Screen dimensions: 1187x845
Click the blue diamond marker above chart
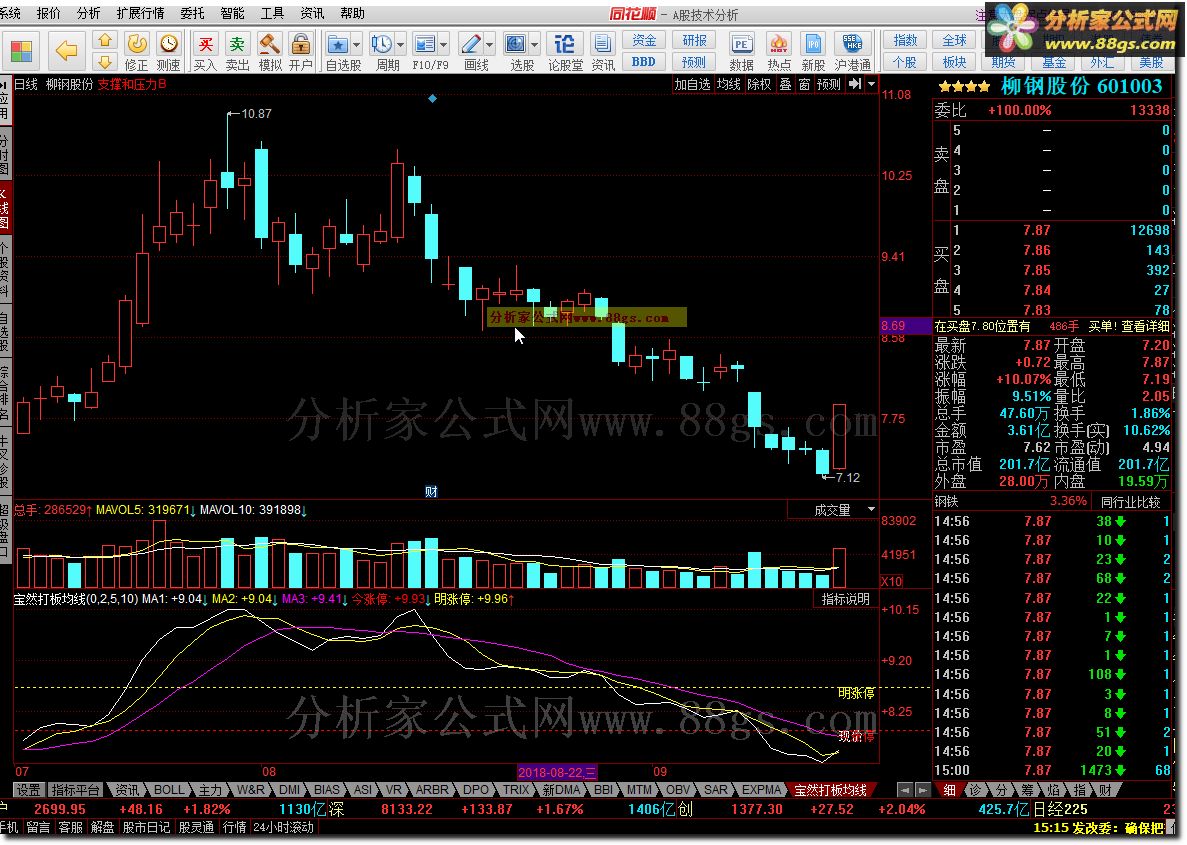point(432,98)
